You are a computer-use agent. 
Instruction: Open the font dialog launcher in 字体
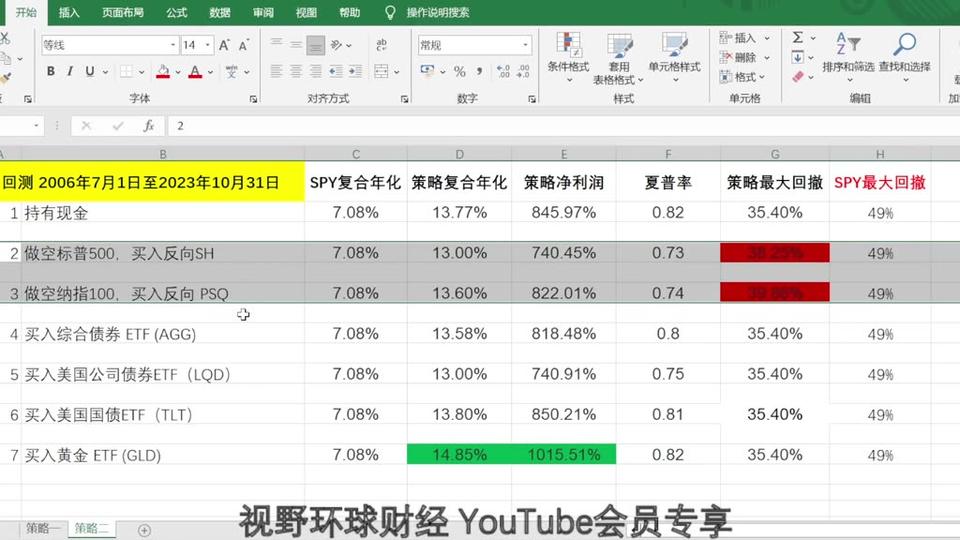(253, 99)
